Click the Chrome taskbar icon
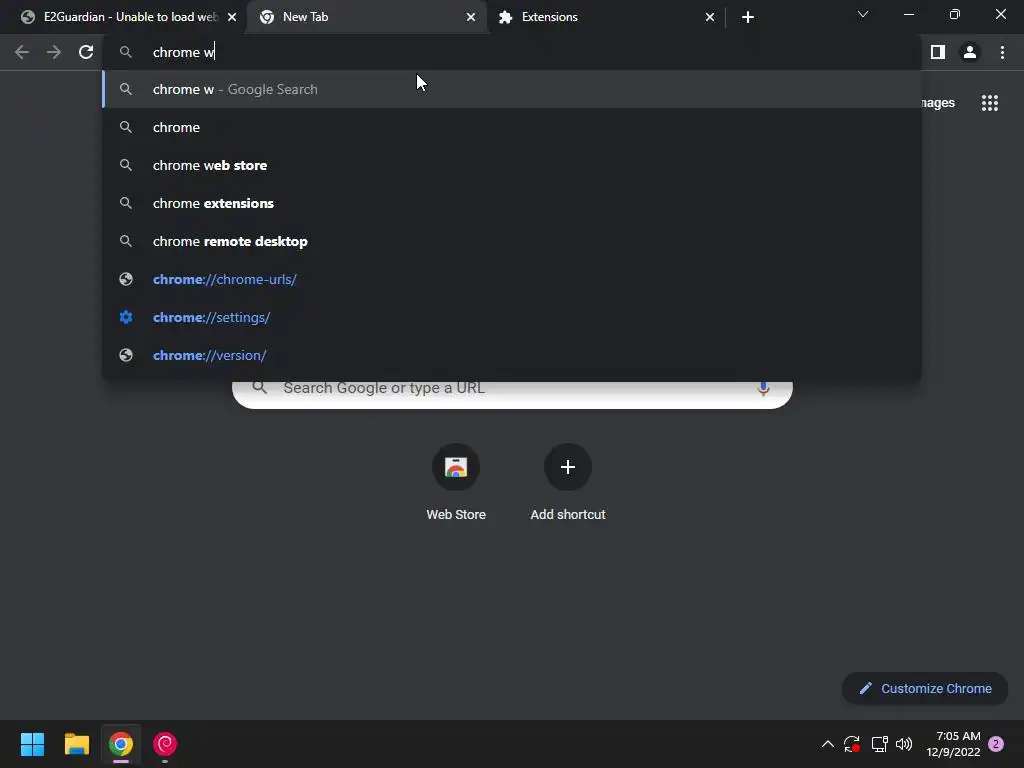Image resolution: width=1024 pixels, height=768 pixels. coord(121,744)
